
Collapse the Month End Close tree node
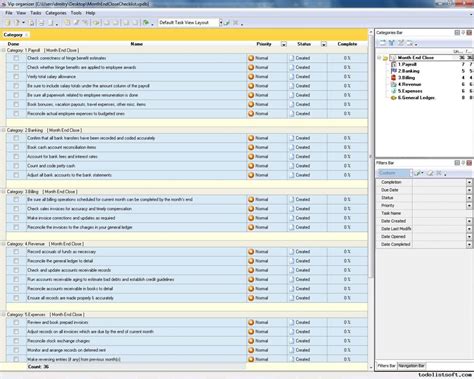(379, 58)
